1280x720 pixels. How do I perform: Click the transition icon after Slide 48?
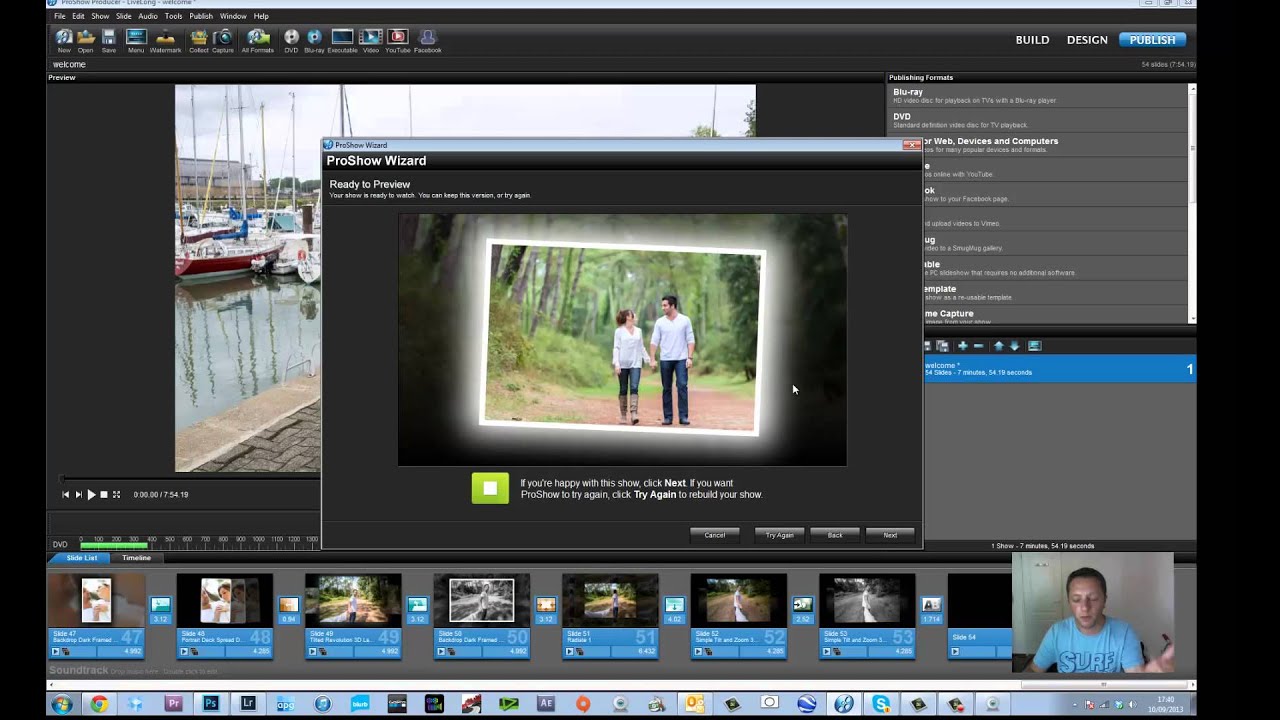coord(289,604)
